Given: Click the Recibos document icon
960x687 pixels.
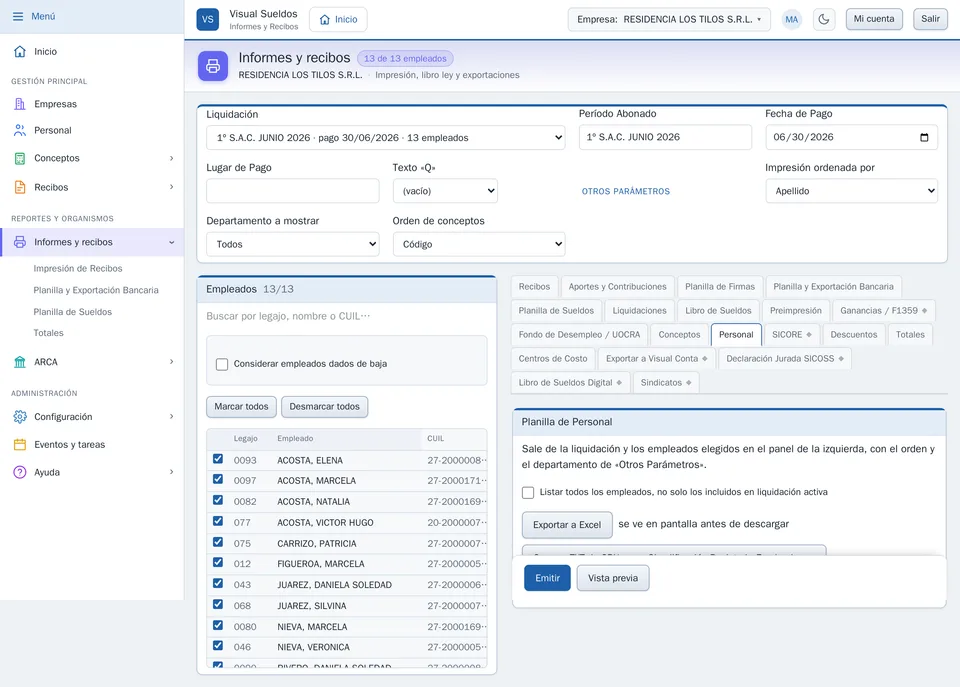Looking at the screenshot, I should coord(20,187).
